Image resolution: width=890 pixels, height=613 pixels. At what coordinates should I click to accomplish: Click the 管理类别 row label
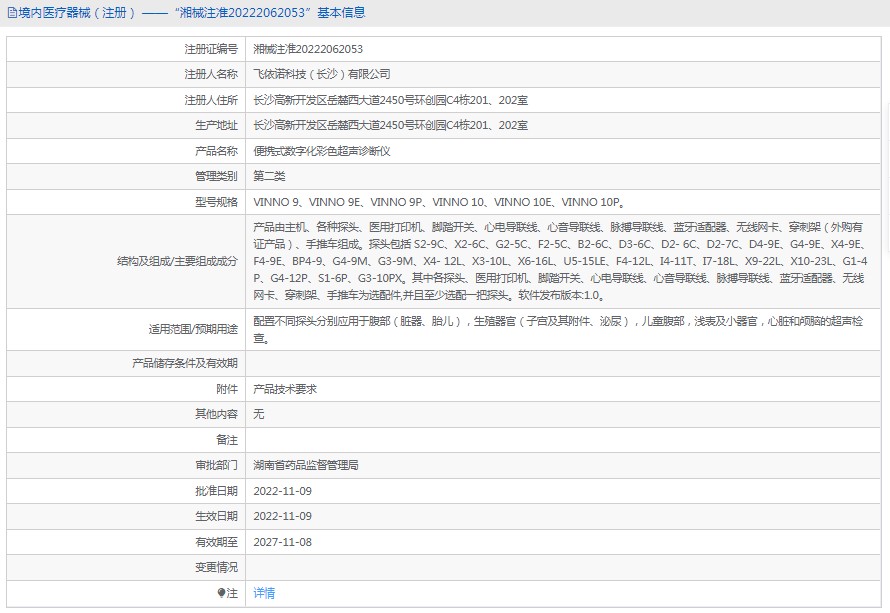coord(216,177)
